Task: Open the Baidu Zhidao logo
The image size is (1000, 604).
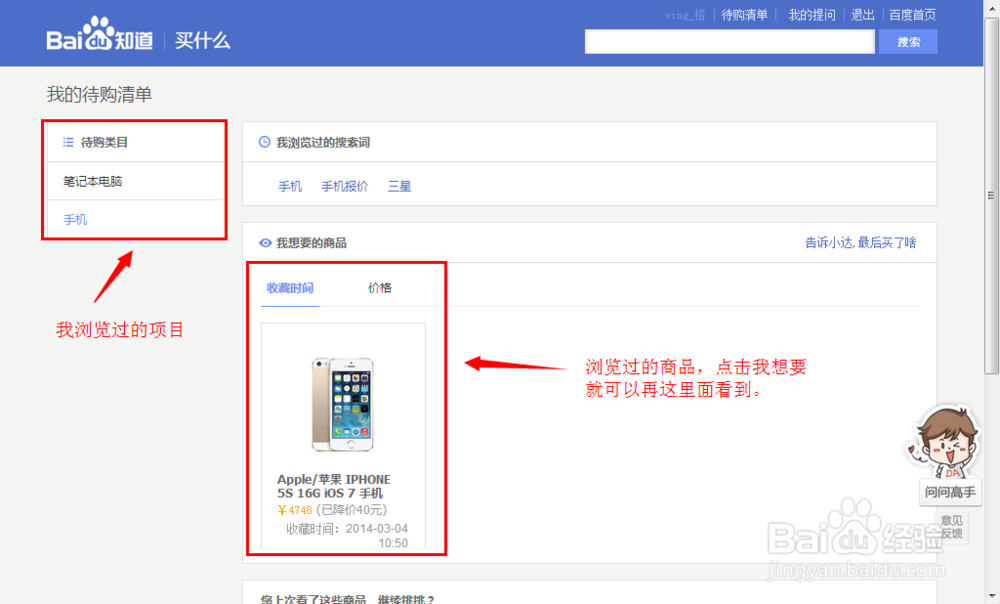Action: [99, 34]
